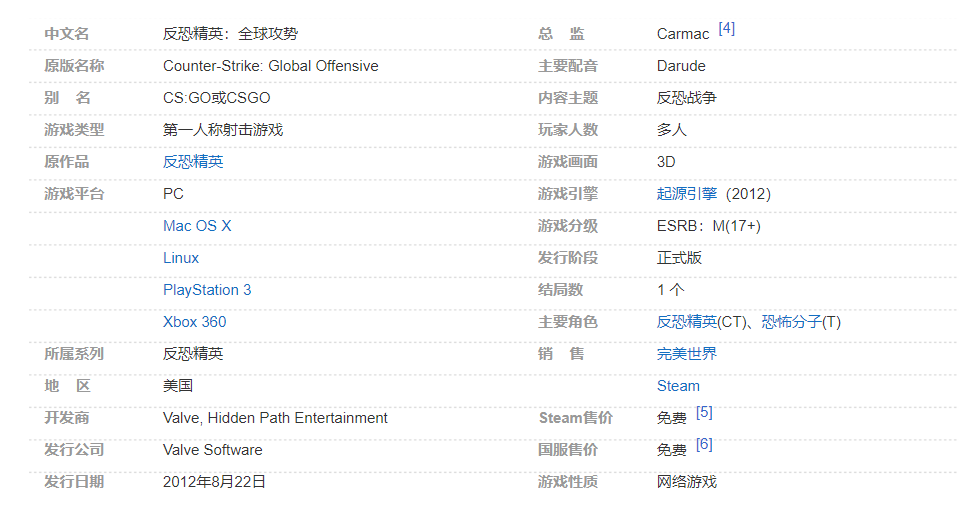
Task: Click the region value 美国
Action: (x=178, y=386)
